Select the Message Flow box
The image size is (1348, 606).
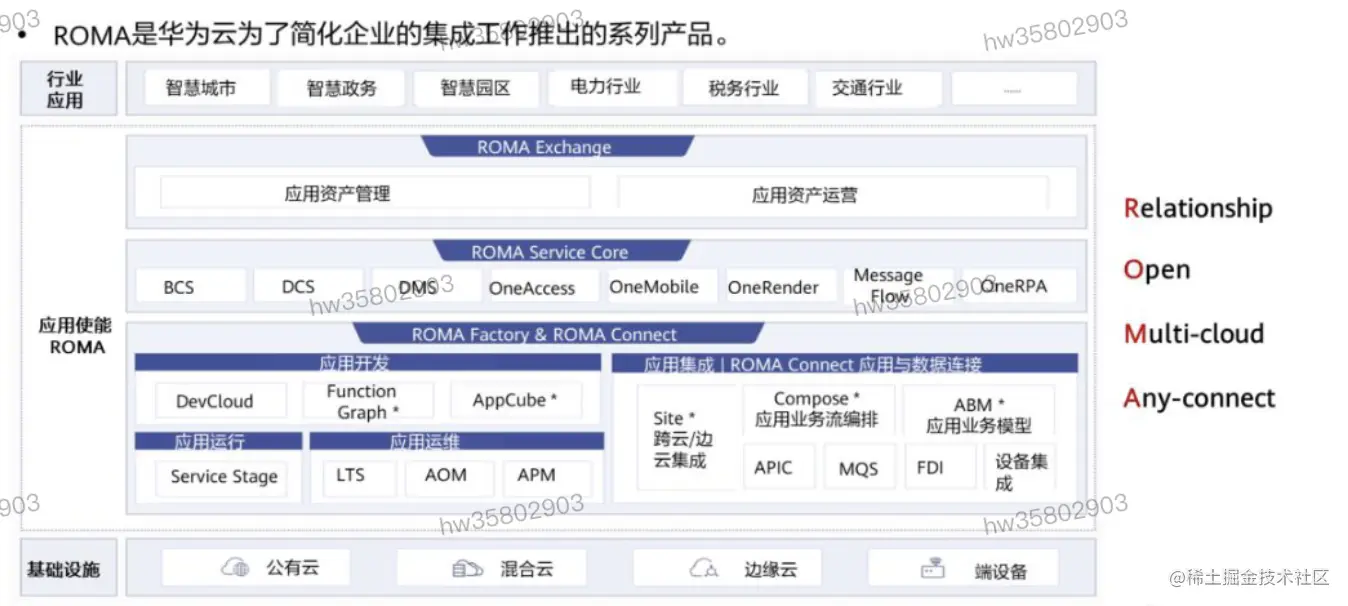[x=897, y=287]
